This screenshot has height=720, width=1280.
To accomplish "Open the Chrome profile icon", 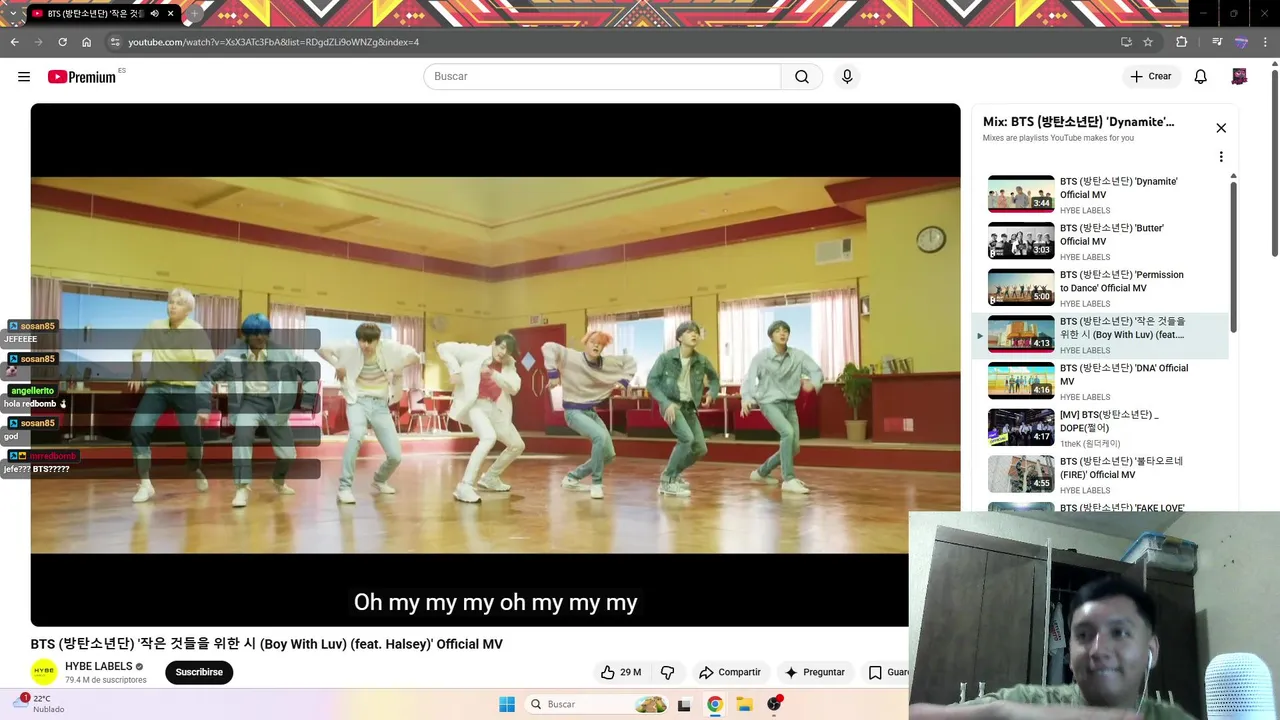I will (1241, 42).
